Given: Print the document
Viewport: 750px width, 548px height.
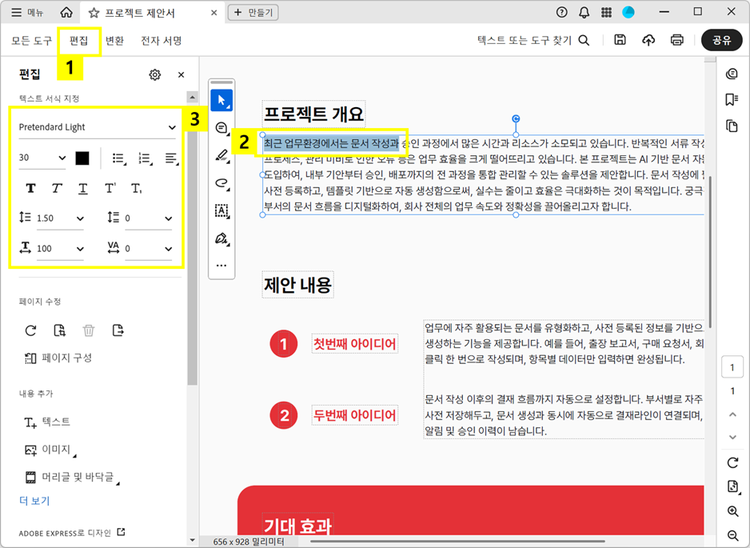Looking at the screenshot, I should [676, 40].
